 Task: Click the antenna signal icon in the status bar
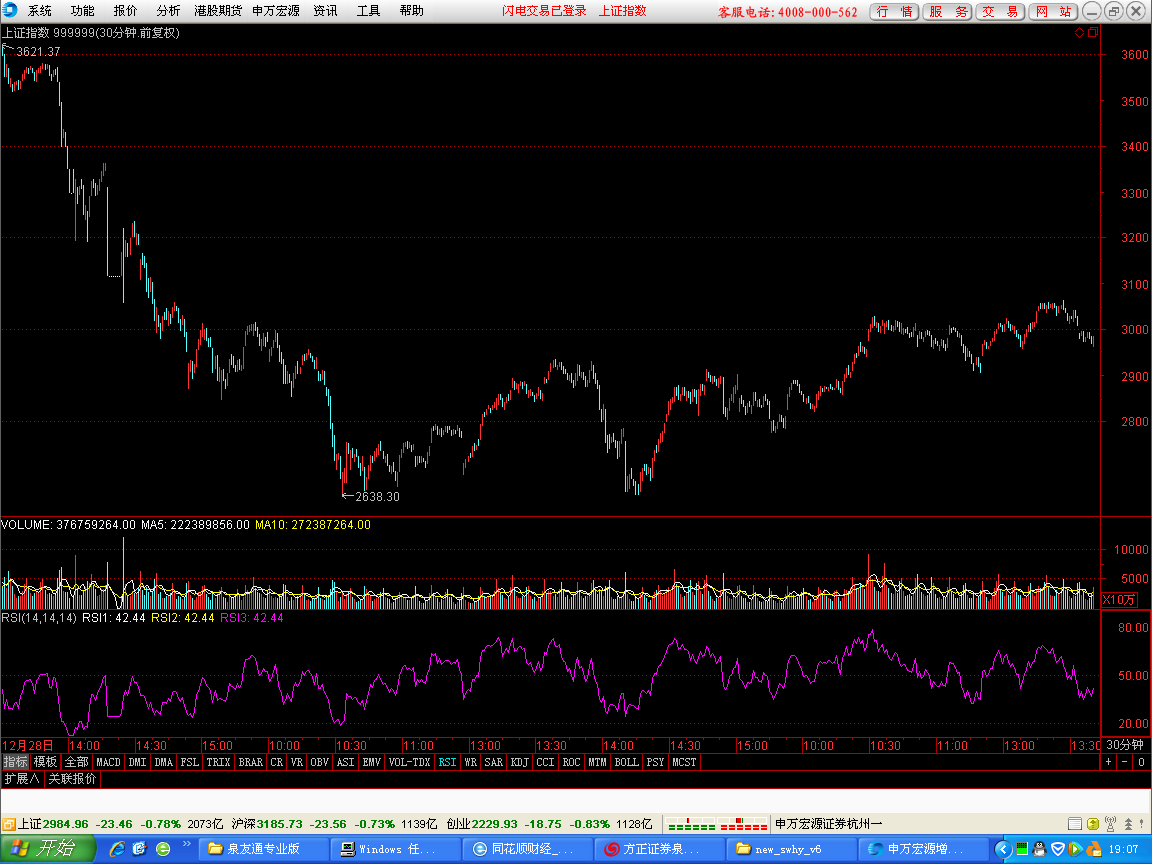[x=1110, y=824]
